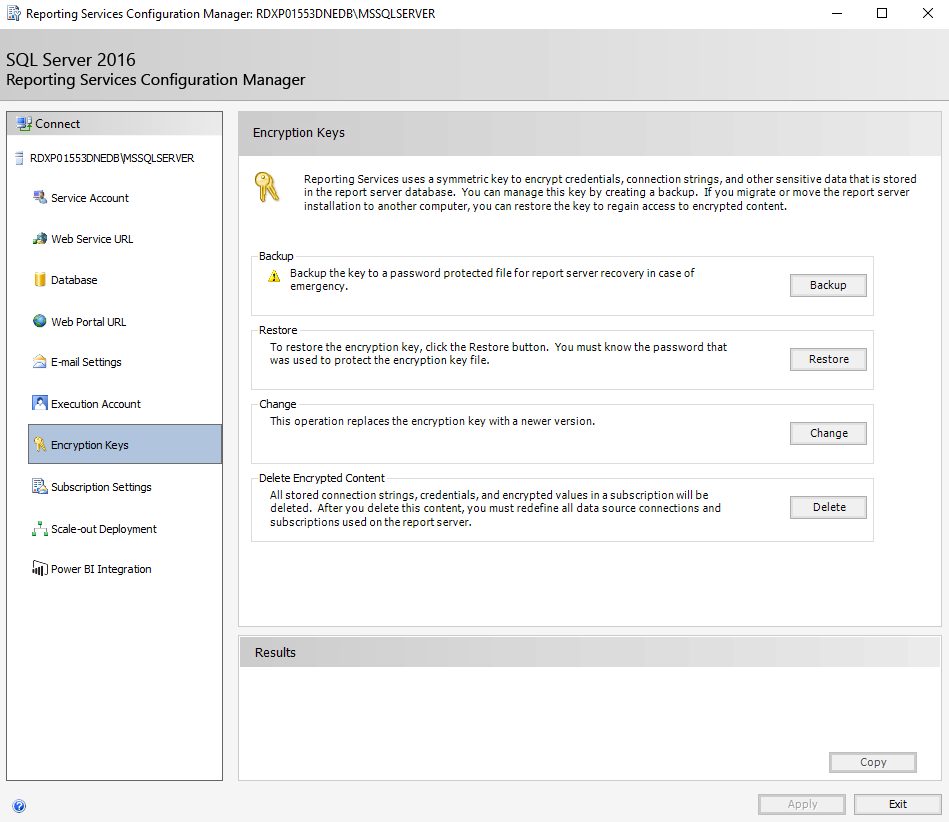Viewport: 949px width, 822px height.
Task: Select the Subscription Settings icon
Action: point(40,486)
